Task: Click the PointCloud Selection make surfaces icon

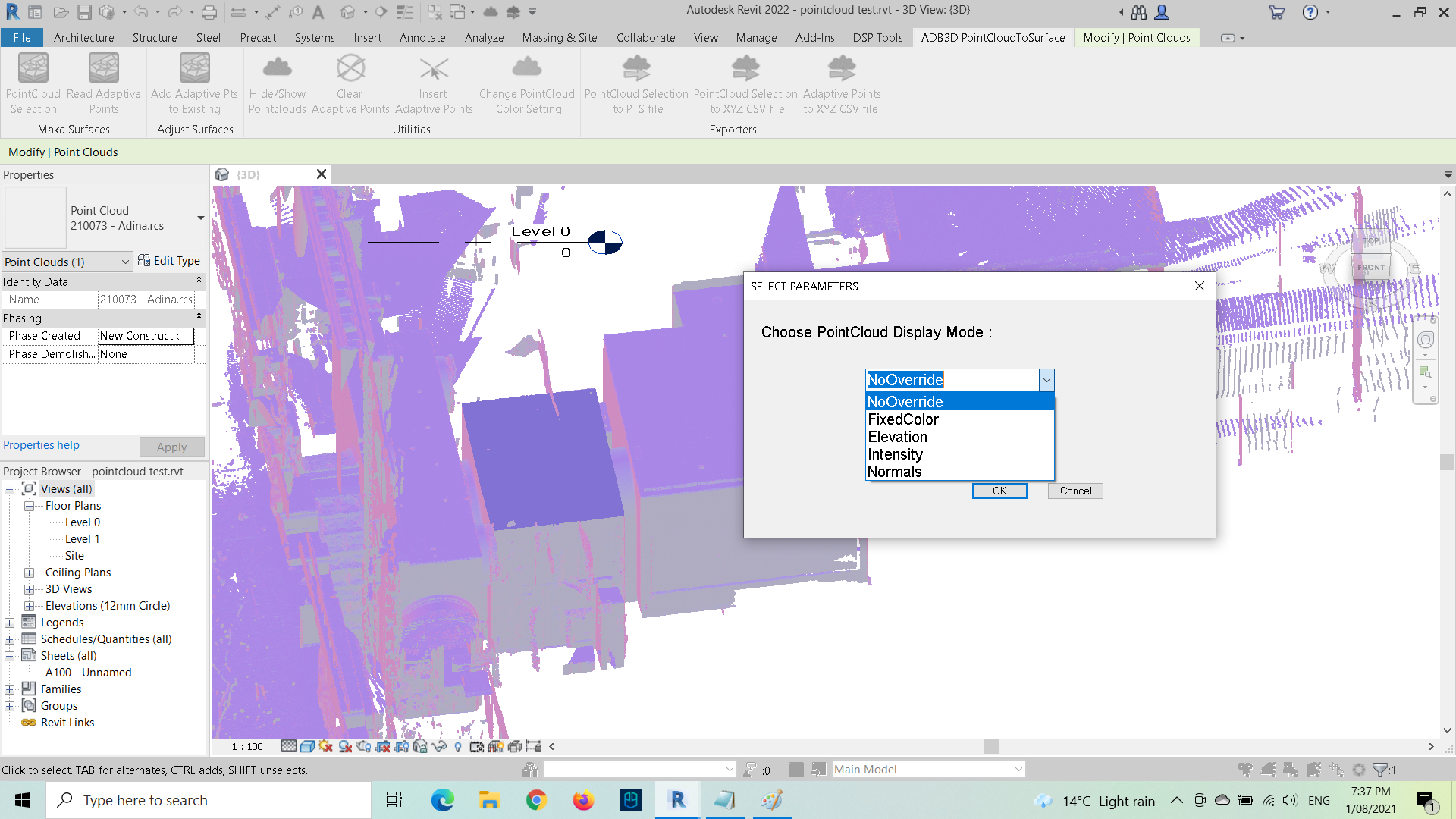Action: pos(33,68)
